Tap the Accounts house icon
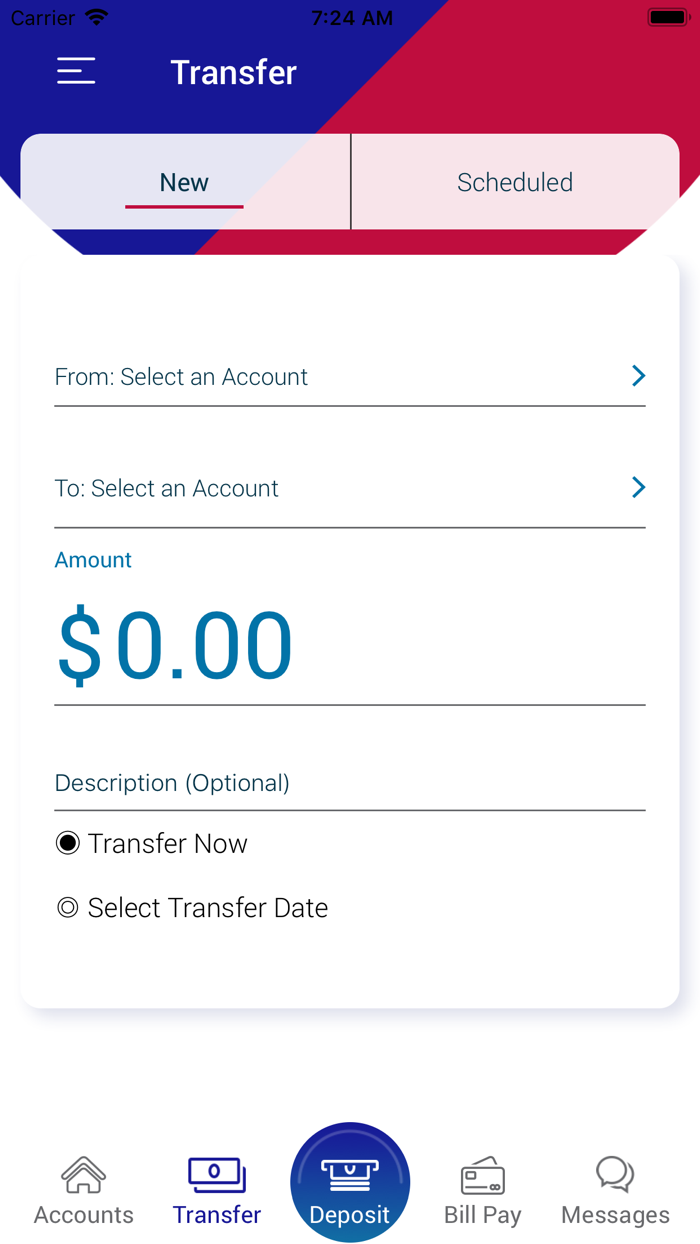Screen dimensions: 700x1244 tap(84, 1175)
